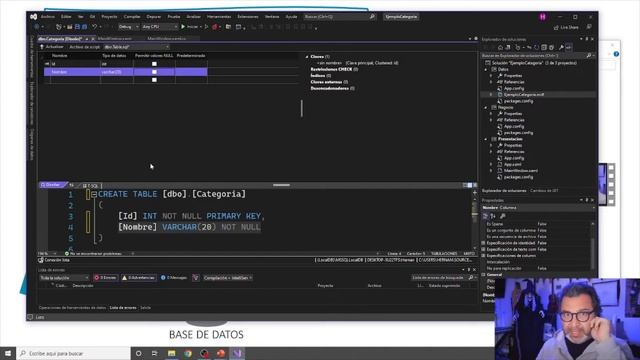640x360 pixels.
Task: Switch to the Diseño pane tab
Action: (x=52, y=185)
